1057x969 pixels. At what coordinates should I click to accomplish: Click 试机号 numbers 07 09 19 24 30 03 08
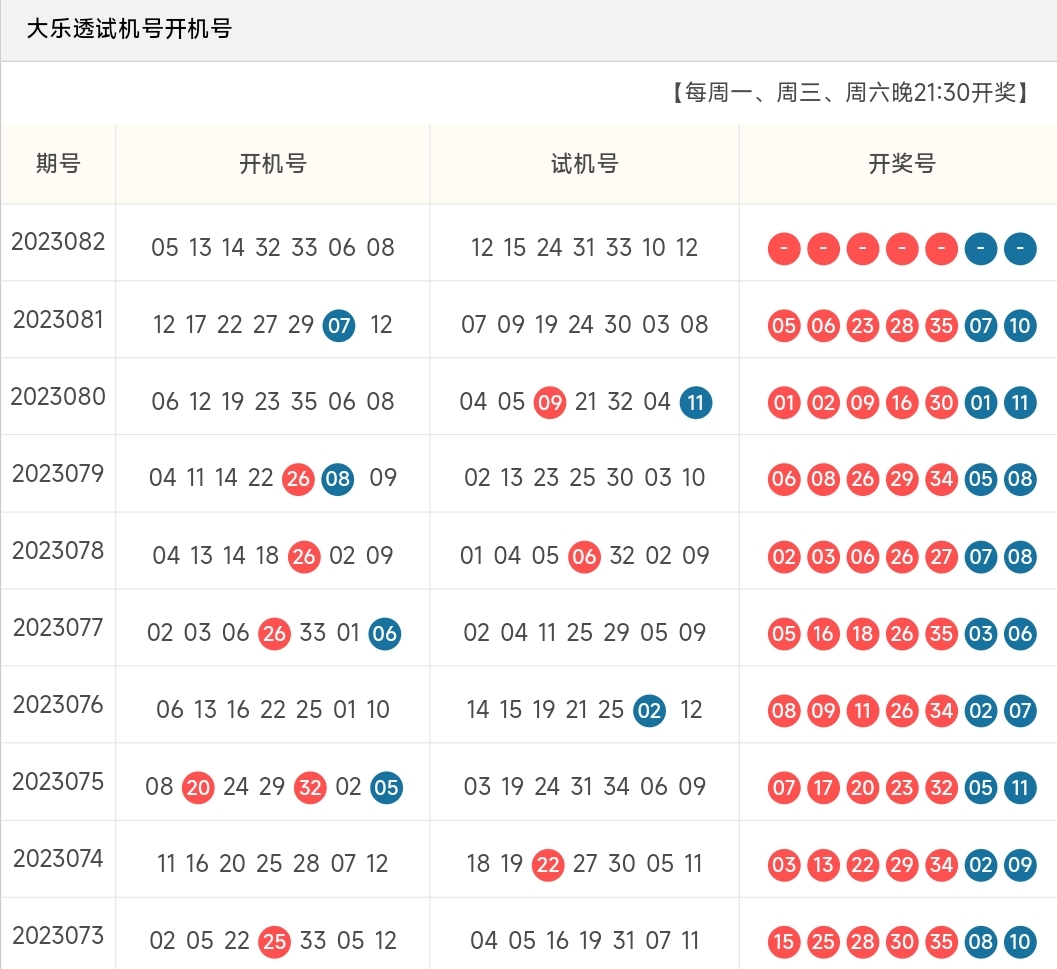(x=584, y=324)
